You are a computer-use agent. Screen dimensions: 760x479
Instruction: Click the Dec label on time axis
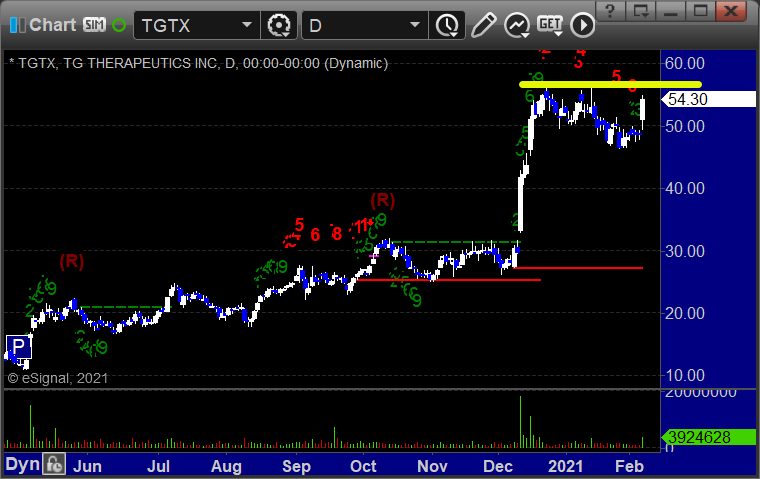click(x=498, y=466)
